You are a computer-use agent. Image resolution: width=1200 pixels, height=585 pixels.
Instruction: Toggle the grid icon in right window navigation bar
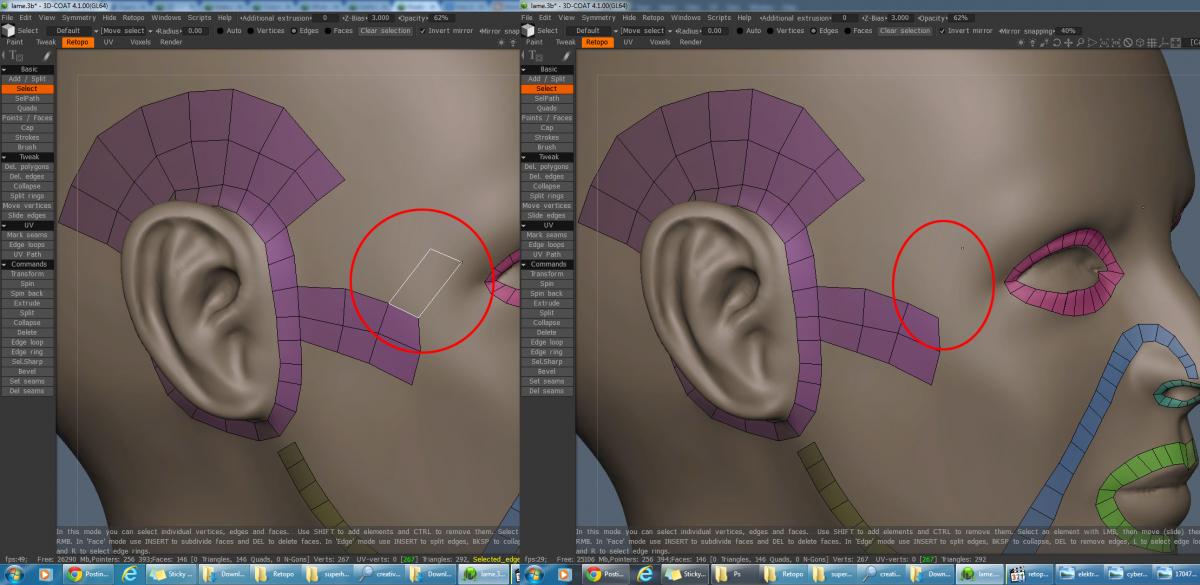1152,43
